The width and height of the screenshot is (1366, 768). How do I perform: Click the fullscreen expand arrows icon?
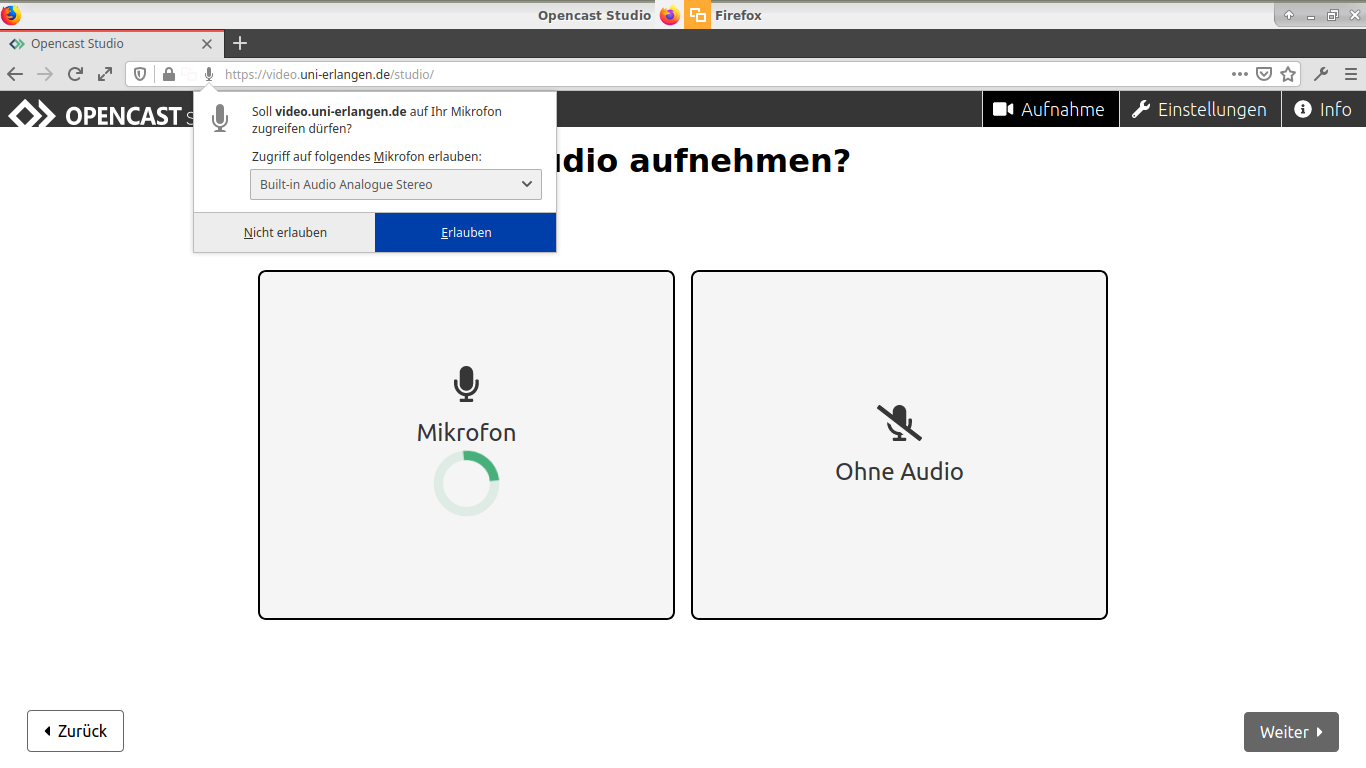tap(105, 74)
